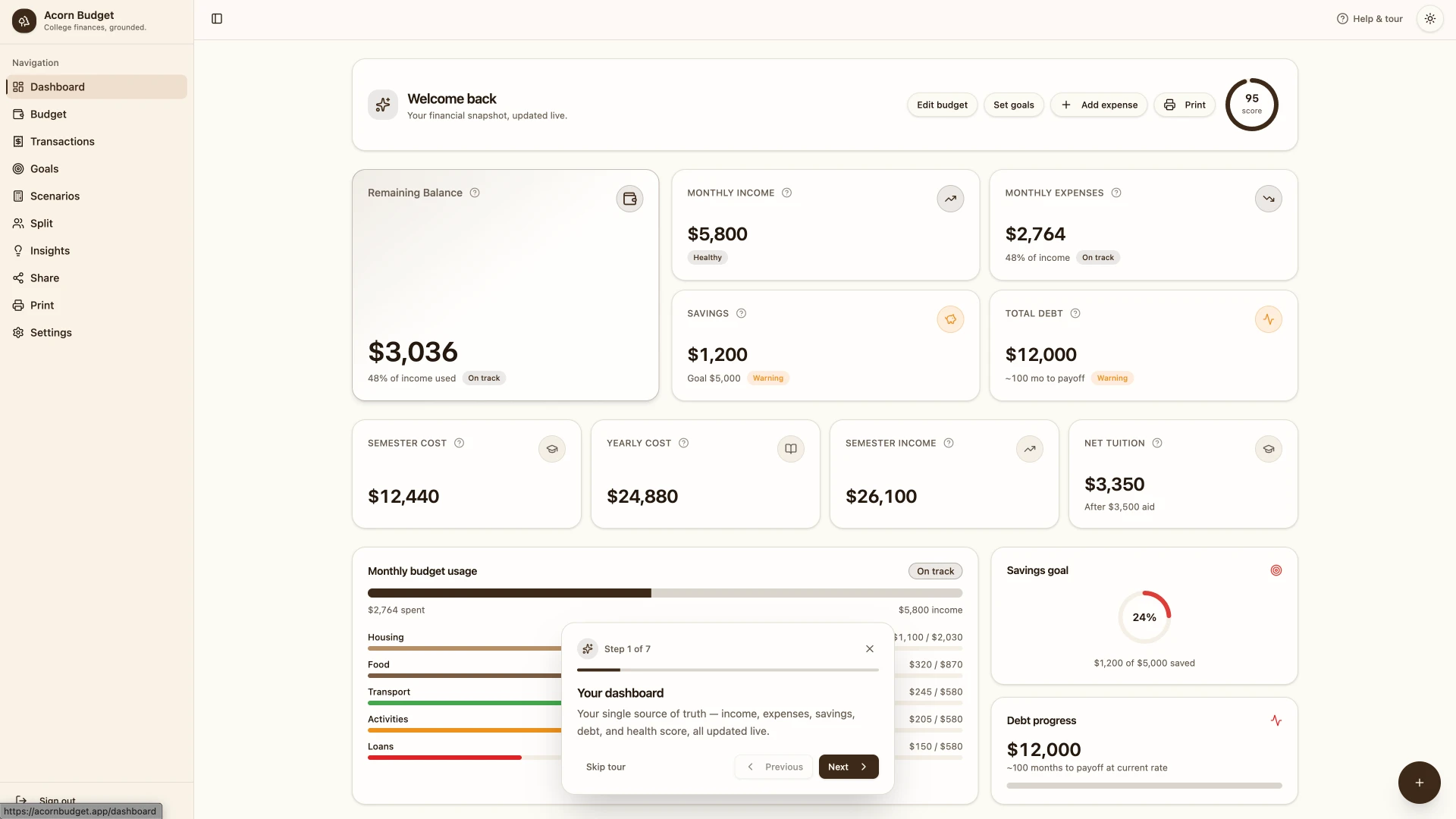Click the graduation cap icon on Semester Cost card
Screen dimensions: 1456x819
tap(552, 449)
